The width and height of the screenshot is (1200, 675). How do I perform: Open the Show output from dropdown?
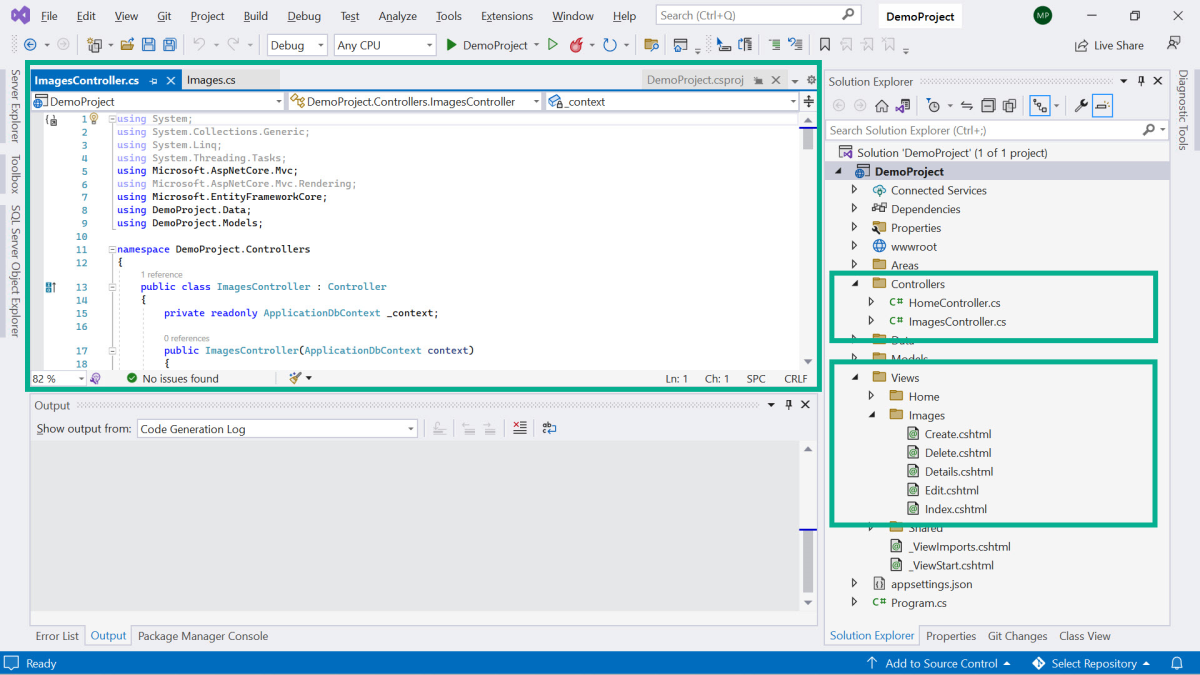tap(276, 428)
